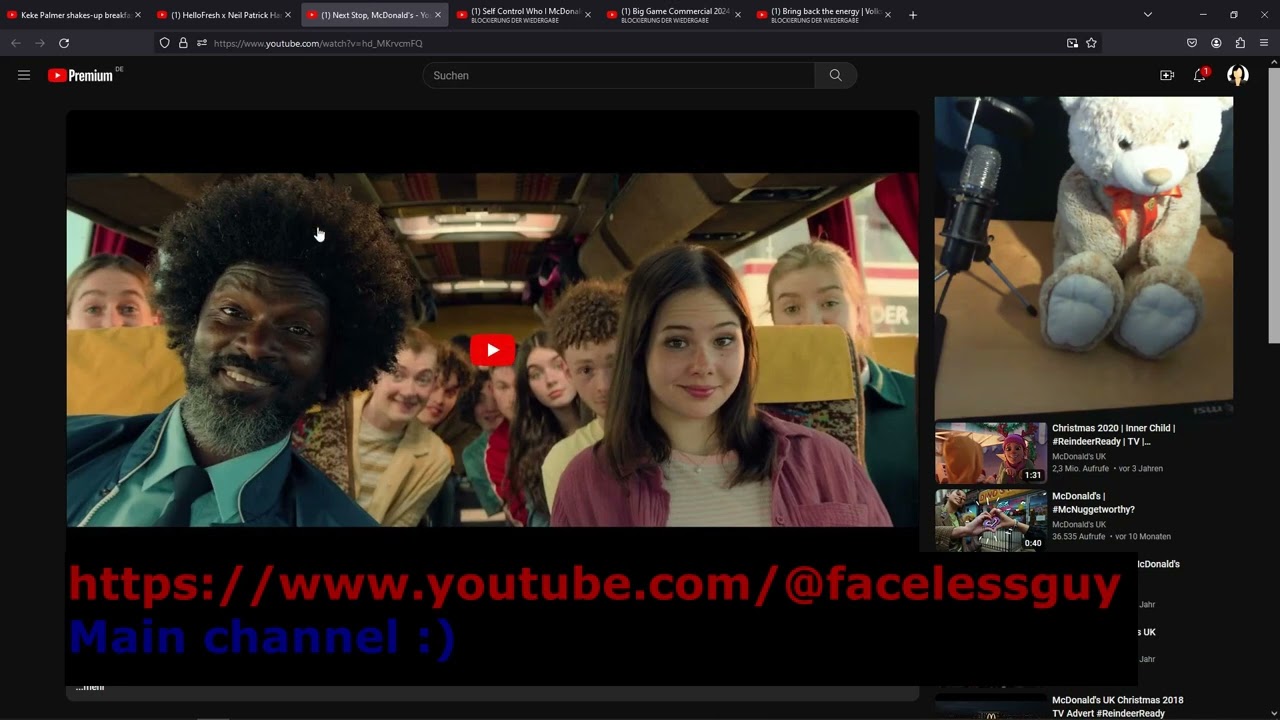Click the 36.535 Aufrufe view count

(x=1078, y=536)
